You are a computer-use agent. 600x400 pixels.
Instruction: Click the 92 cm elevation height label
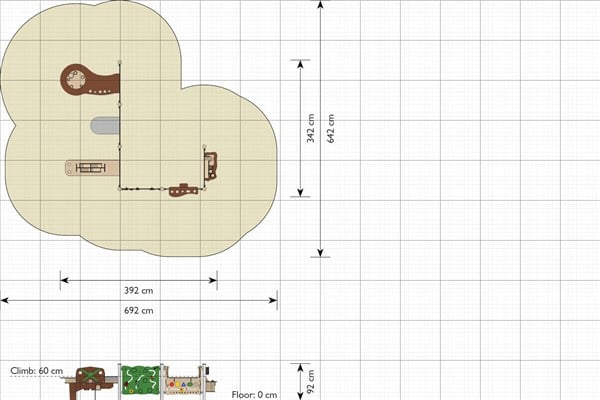[x=311, y=381]
